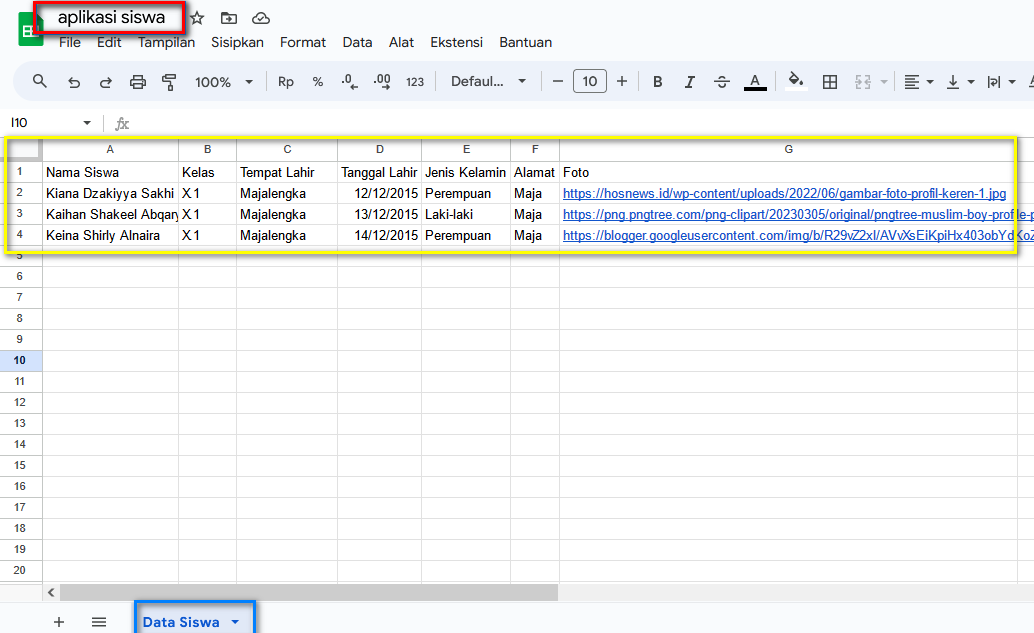Click the move to folder icon
This screenshot has height=633, width=1034.
[x=229, y=18]
